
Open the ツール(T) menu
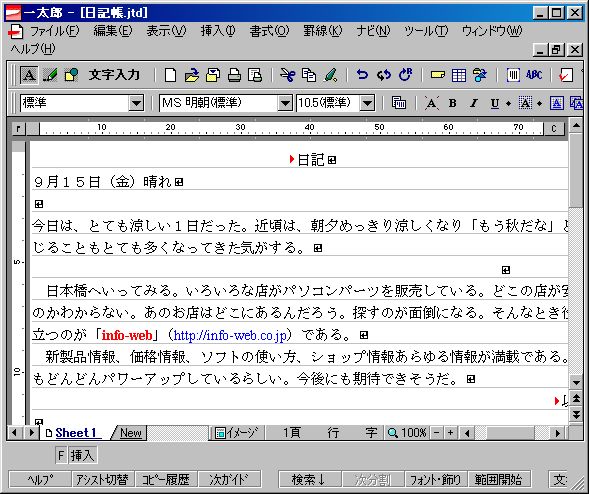pos(426,31)
